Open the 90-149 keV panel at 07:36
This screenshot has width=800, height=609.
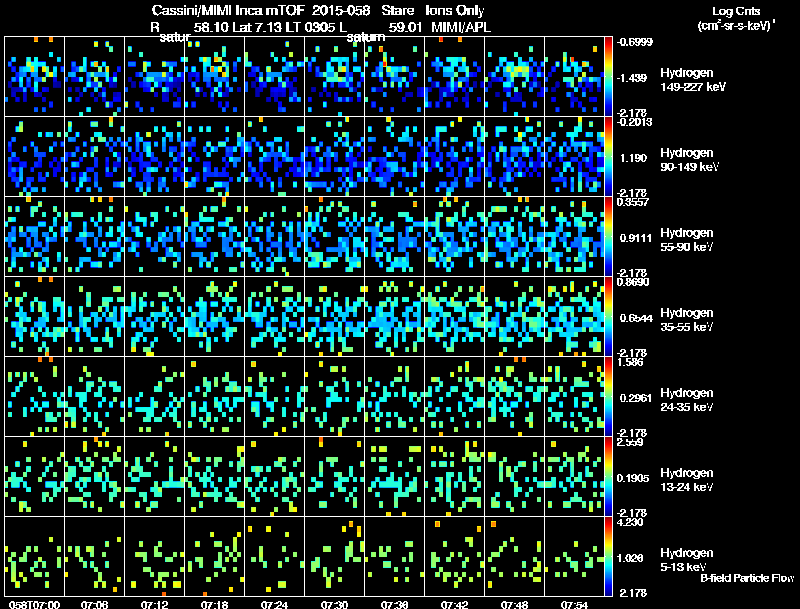tap(394, 156)
